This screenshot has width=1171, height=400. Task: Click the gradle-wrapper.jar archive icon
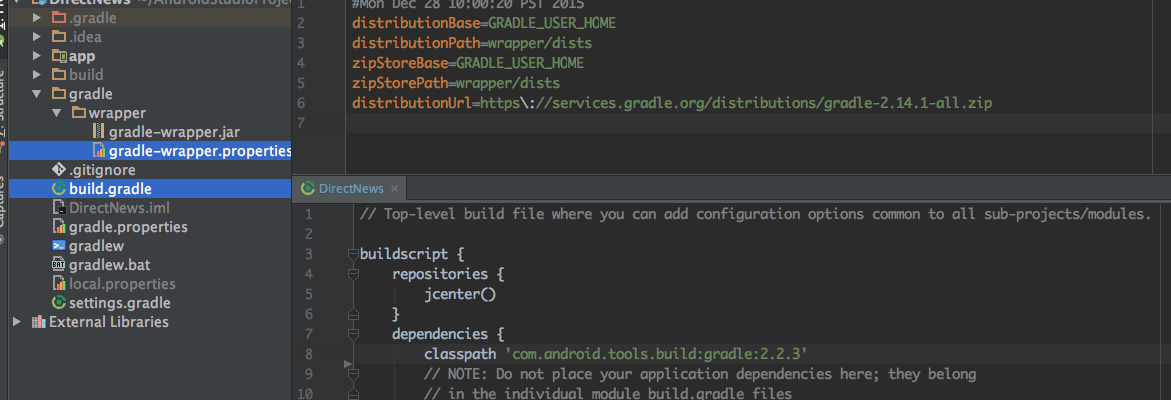click(99, 132)
